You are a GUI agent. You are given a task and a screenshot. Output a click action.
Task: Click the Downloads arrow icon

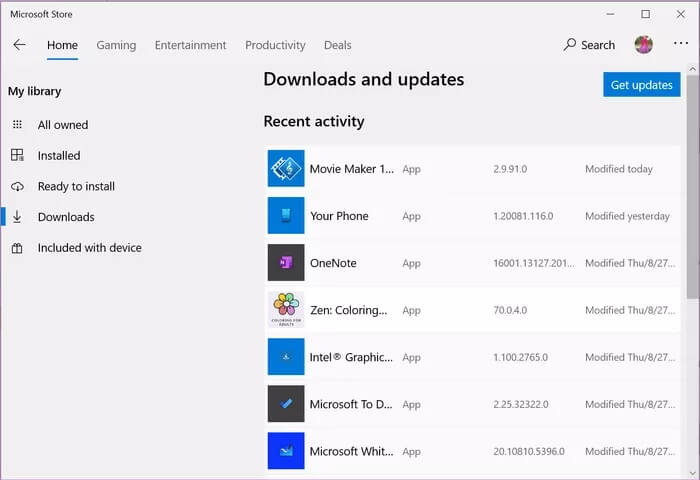point(17,217)
